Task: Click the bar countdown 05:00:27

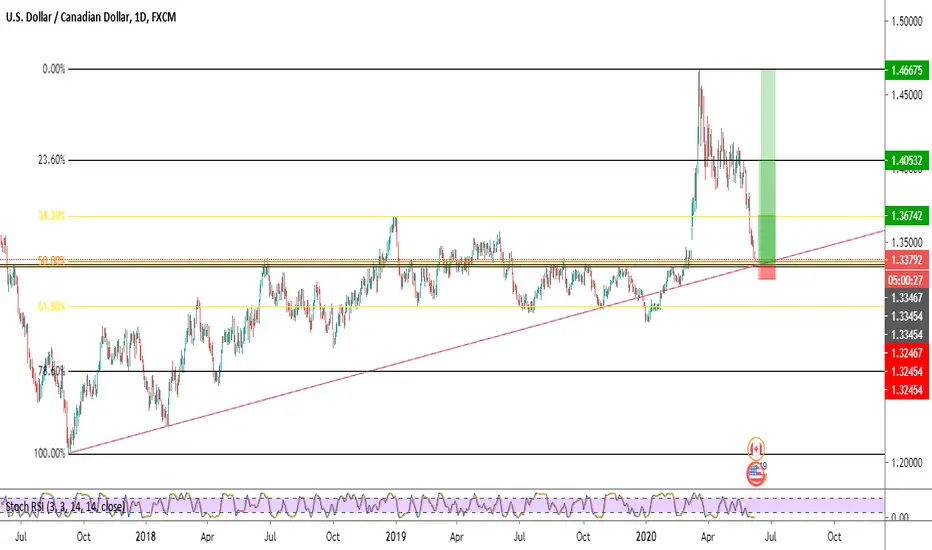Action: pos(906,280)
